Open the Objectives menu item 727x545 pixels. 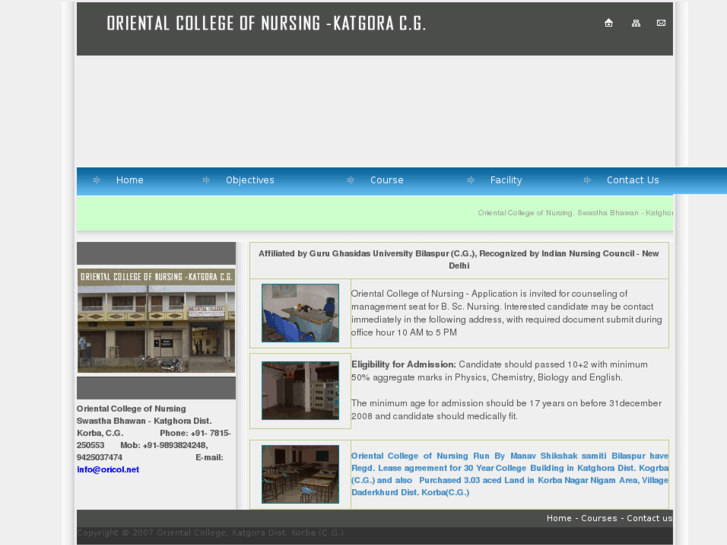tap(250, 180)
